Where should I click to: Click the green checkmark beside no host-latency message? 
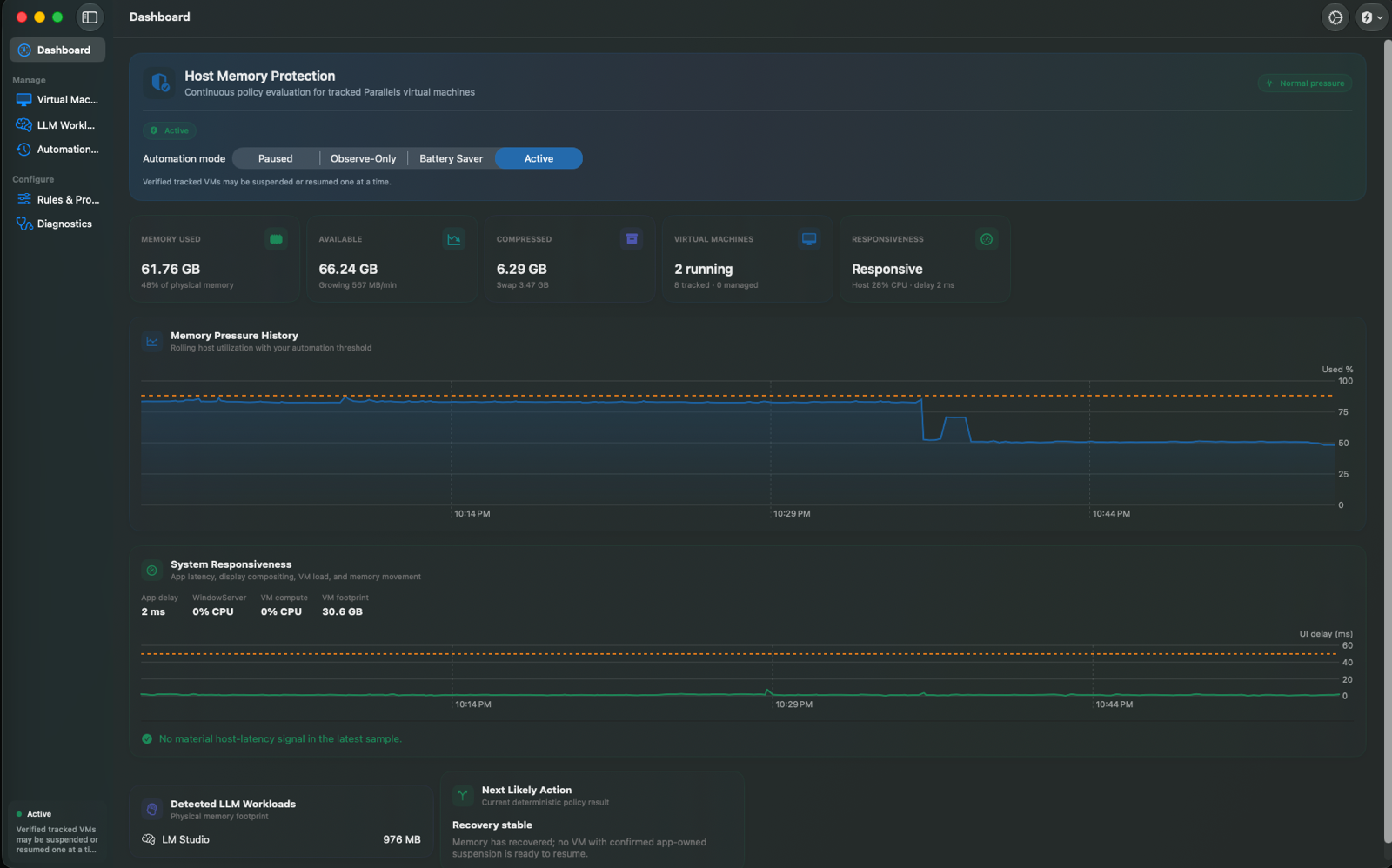147,739
